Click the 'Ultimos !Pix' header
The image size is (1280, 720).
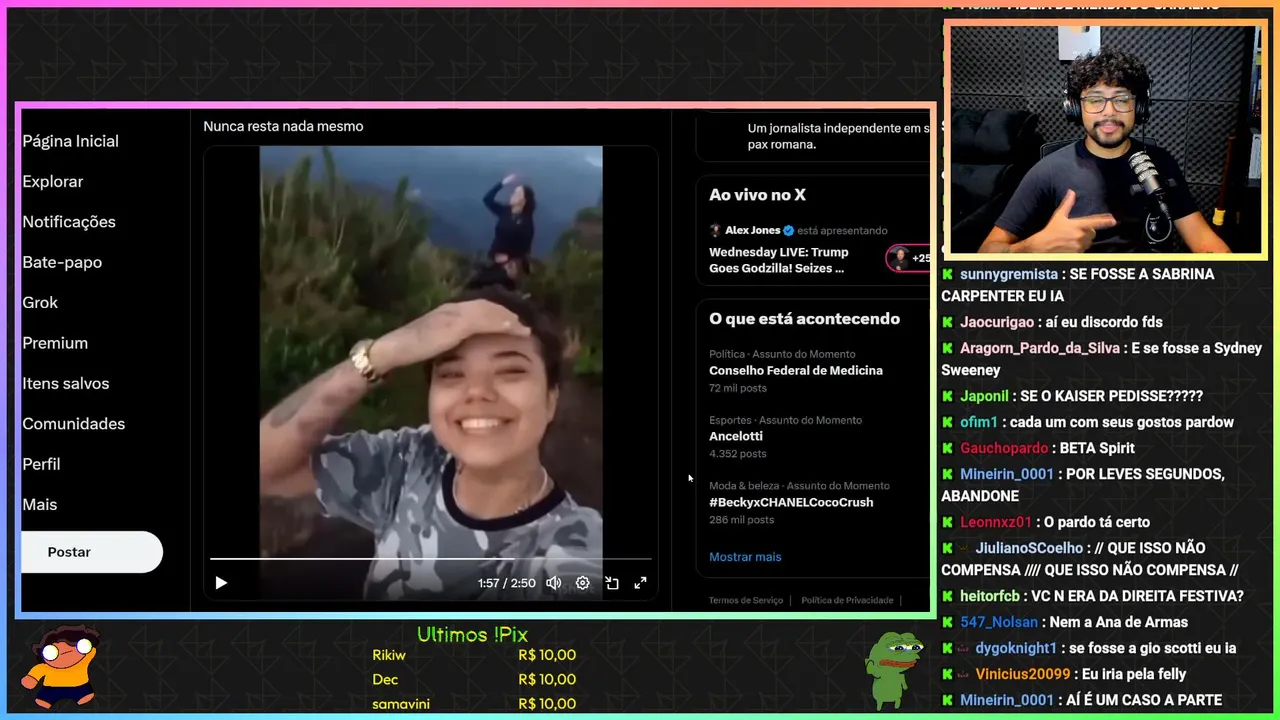click(472, 634)
